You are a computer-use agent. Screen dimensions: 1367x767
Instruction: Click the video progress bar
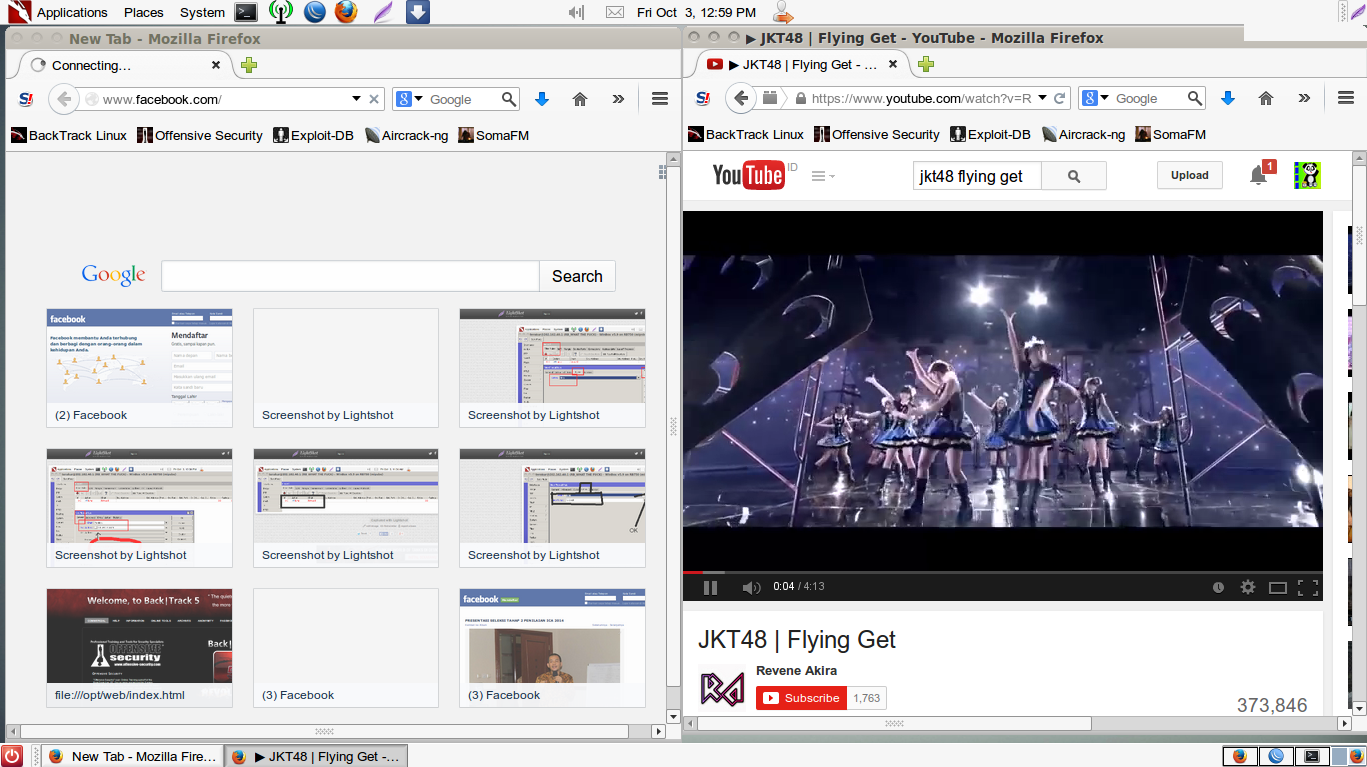tap(1003, 573)
